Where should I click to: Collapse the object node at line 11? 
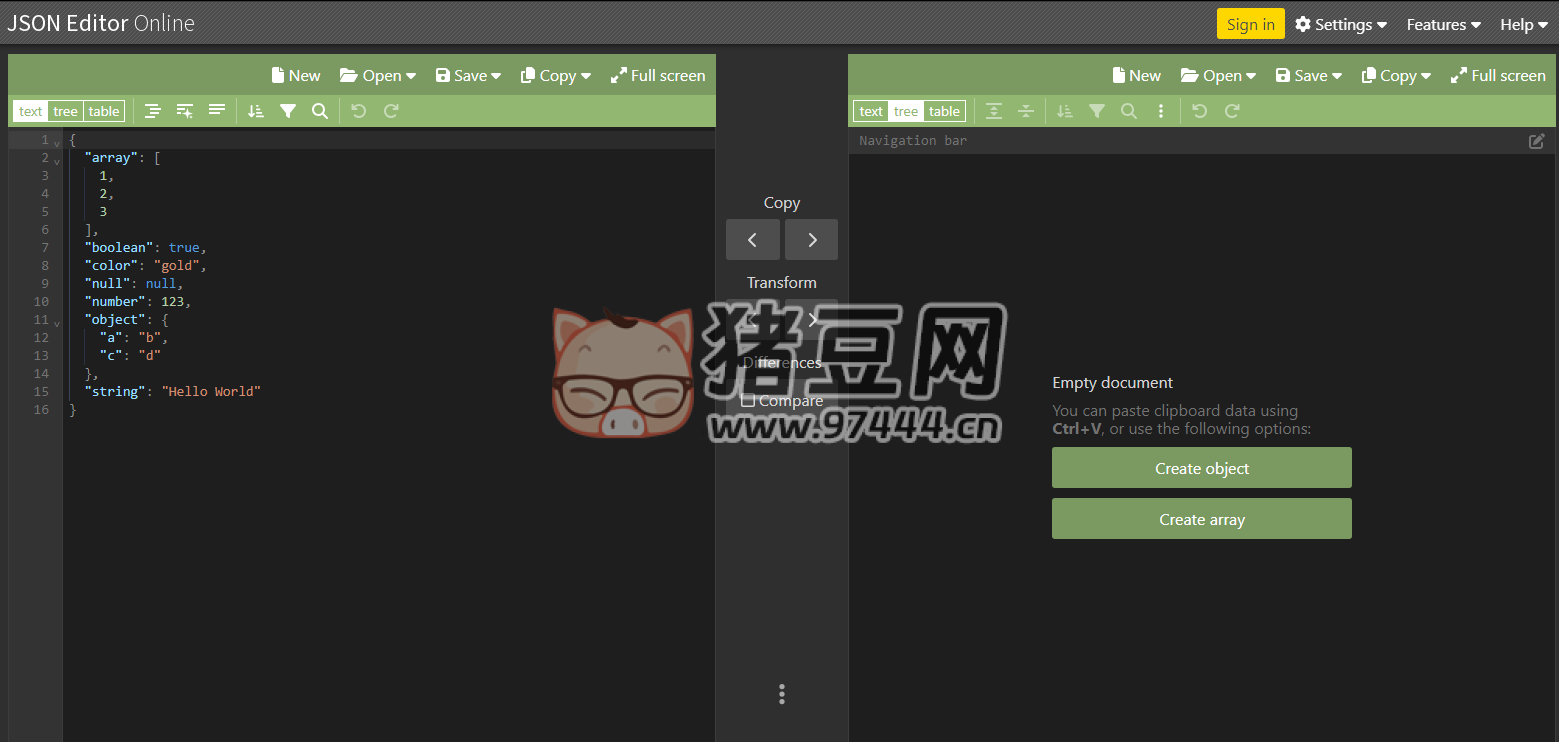tap(57, 322)
